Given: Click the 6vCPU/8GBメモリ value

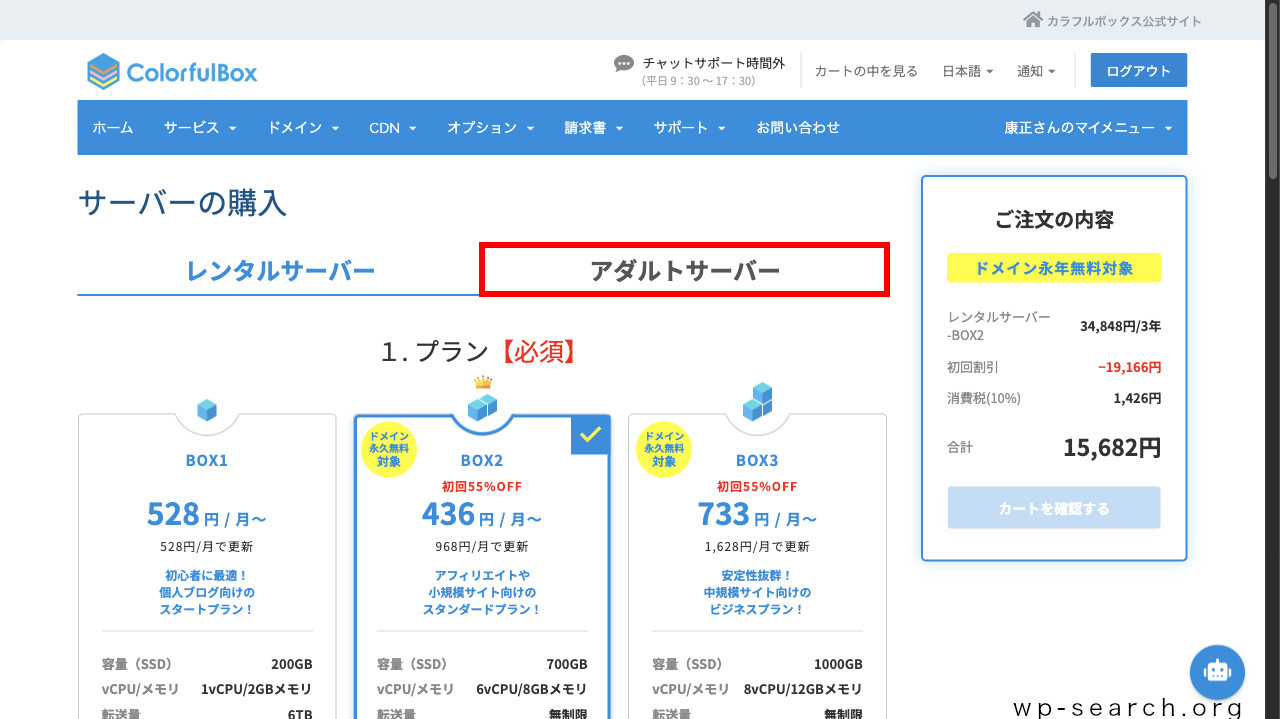Looking at the screenshot, I should click(x=531, y=689).
